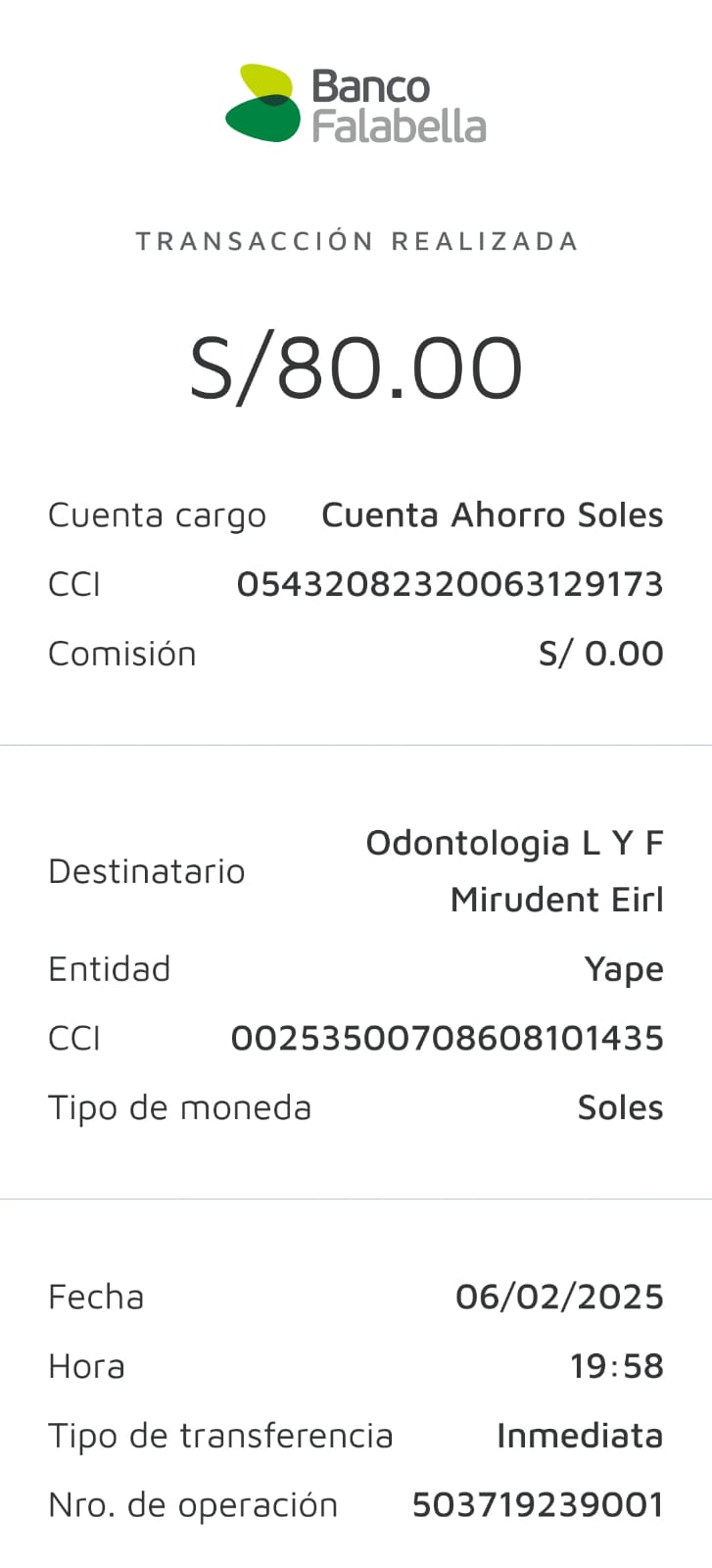This screenshot has width=712, height=1568.
Task: Select the S/ 0.00 commission amount
Action: pyautogui.click(x=600, y=654)
